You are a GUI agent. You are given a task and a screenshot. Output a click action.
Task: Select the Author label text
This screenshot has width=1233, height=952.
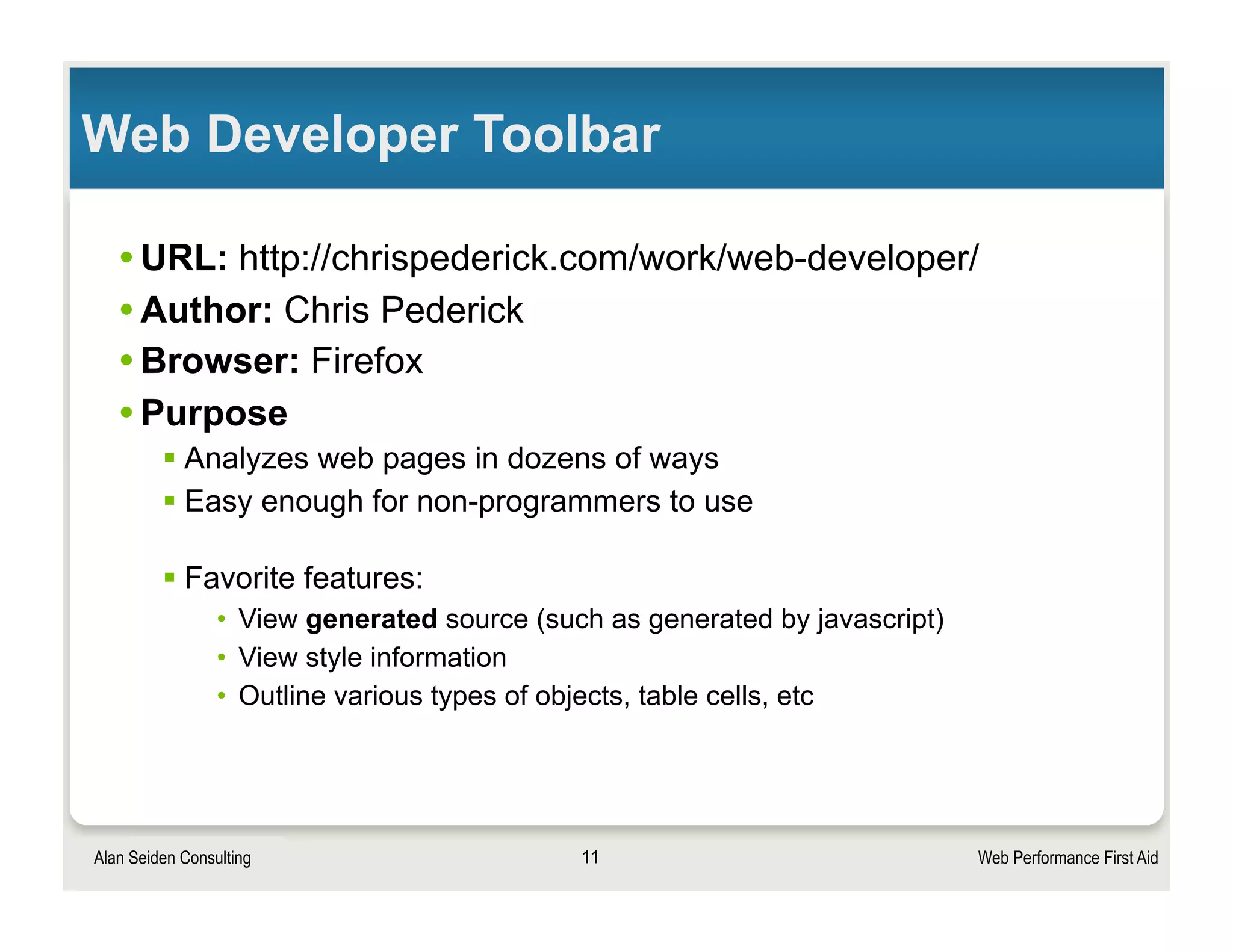coord(207,310)
